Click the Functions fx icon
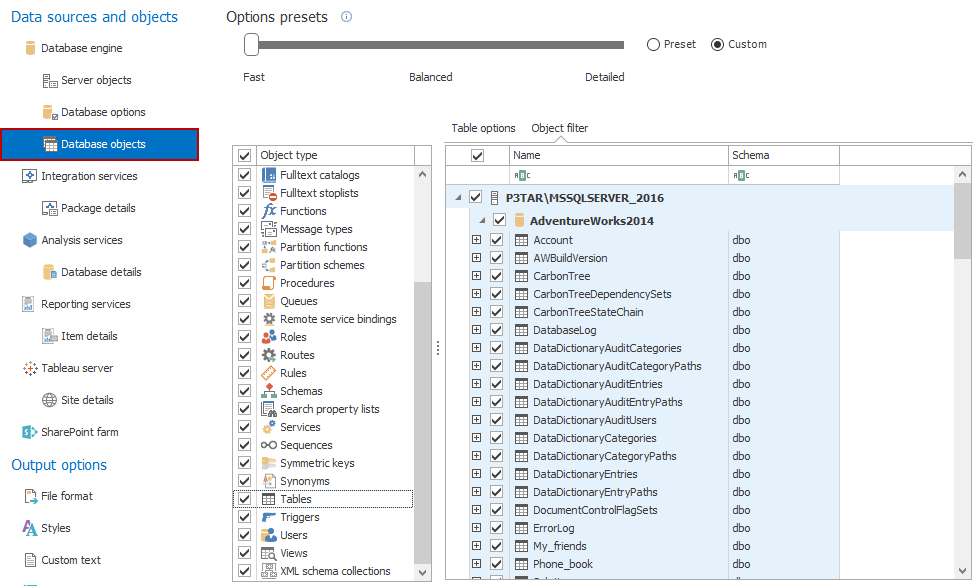The image size is (979, 586). pyautogui.click(x=269, y=211)
